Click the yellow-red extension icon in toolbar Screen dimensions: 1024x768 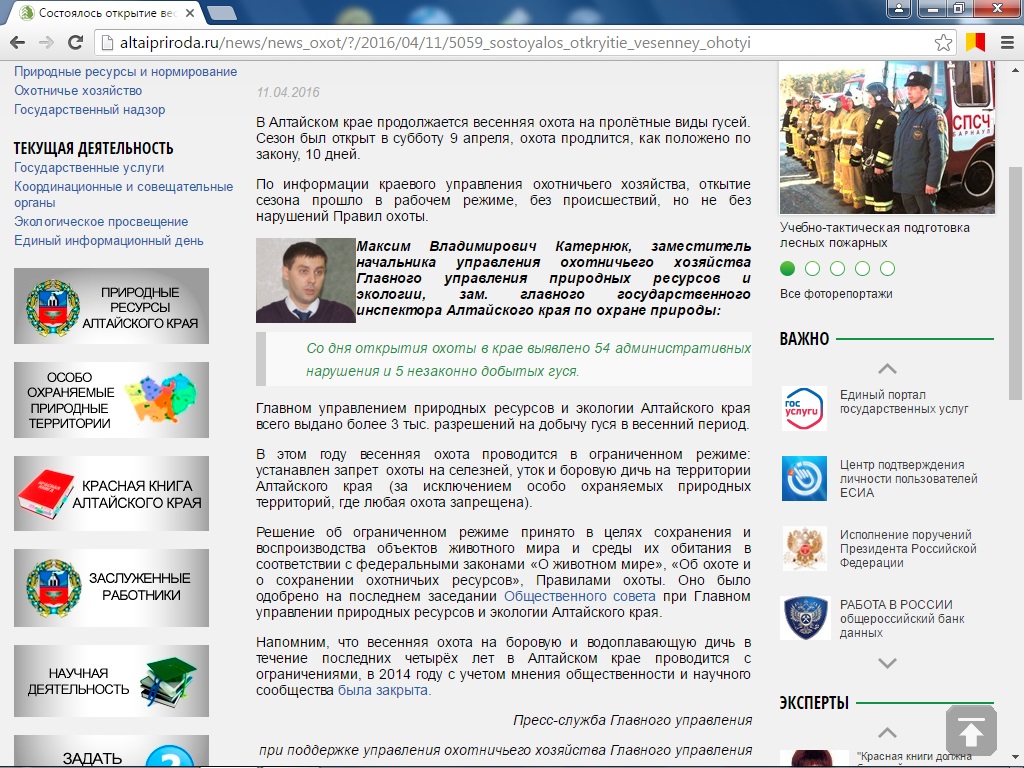click(x=974, y=43)
